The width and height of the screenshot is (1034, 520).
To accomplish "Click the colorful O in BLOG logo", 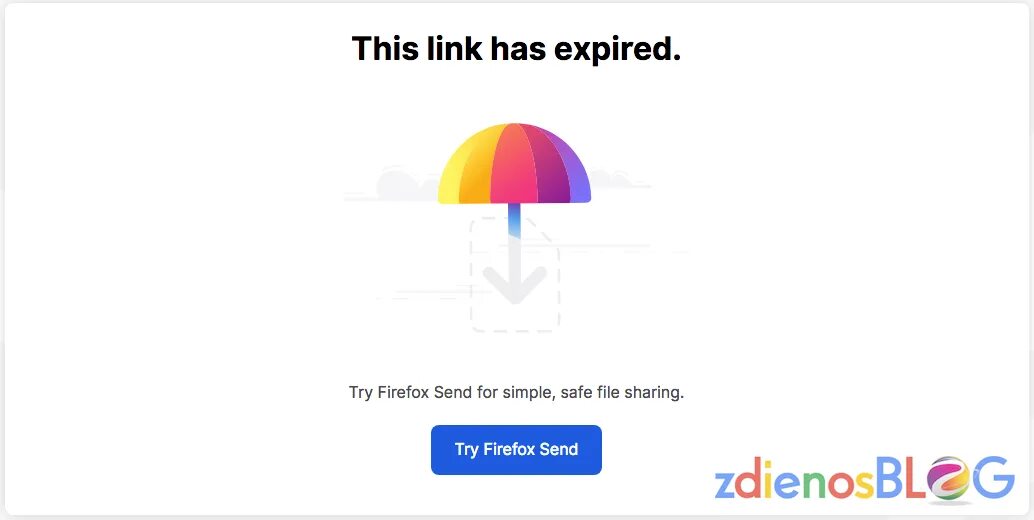I will click(x=948, y=481).
